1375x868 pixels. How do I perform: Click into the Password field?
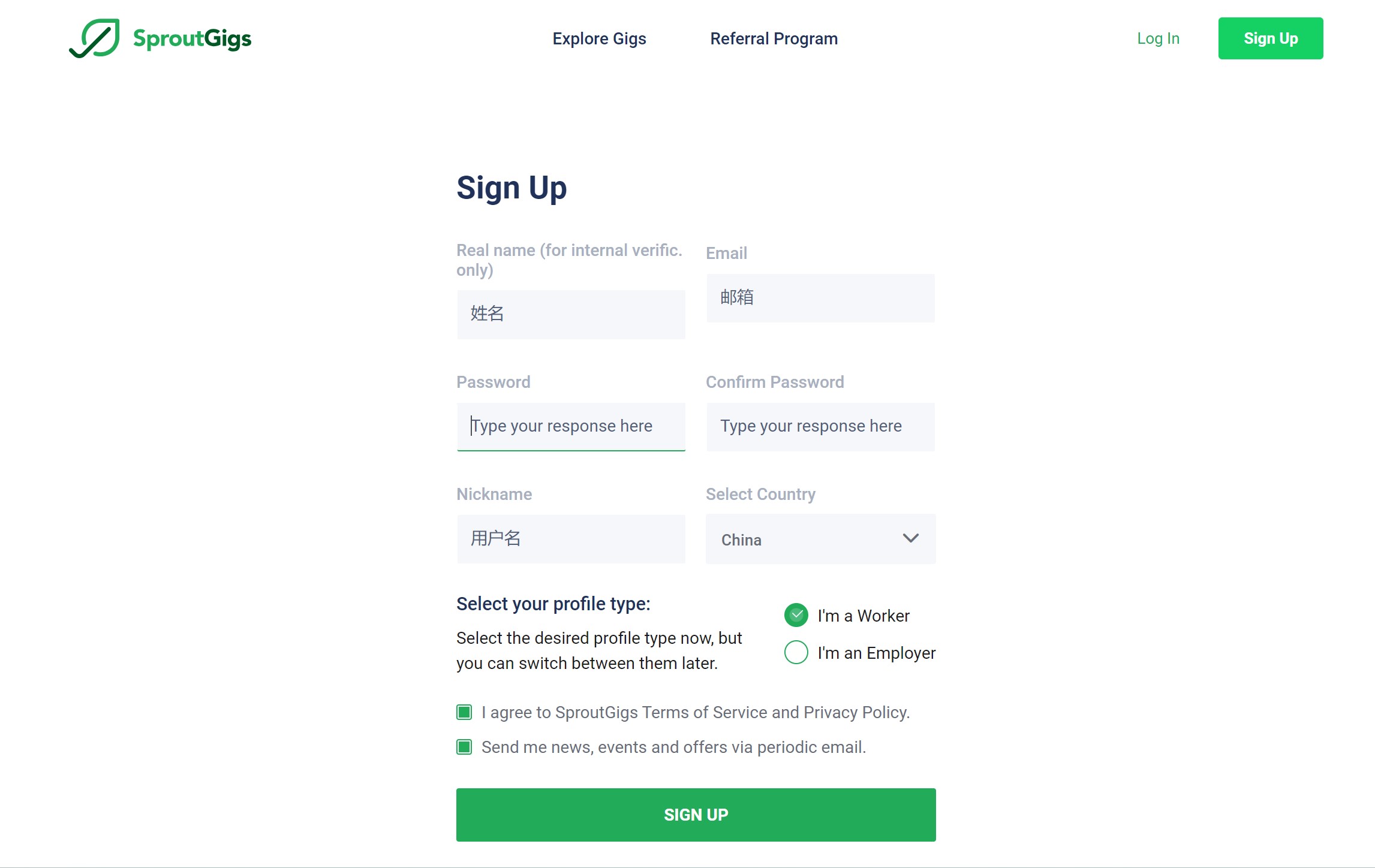pos(570,426)
